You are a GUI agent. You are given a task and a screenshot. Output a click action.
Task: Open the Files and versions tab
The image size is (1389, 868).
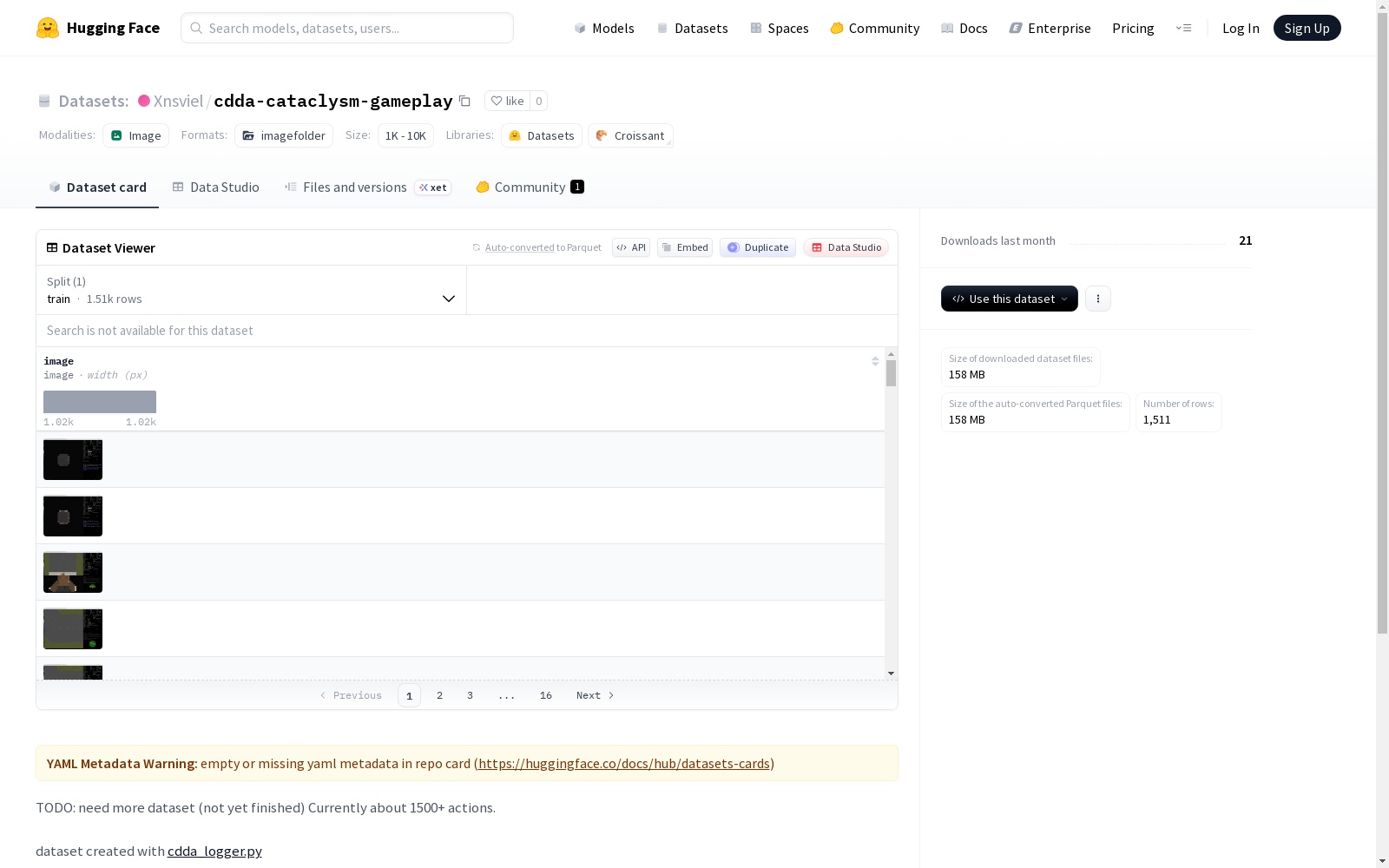(367, 187)
